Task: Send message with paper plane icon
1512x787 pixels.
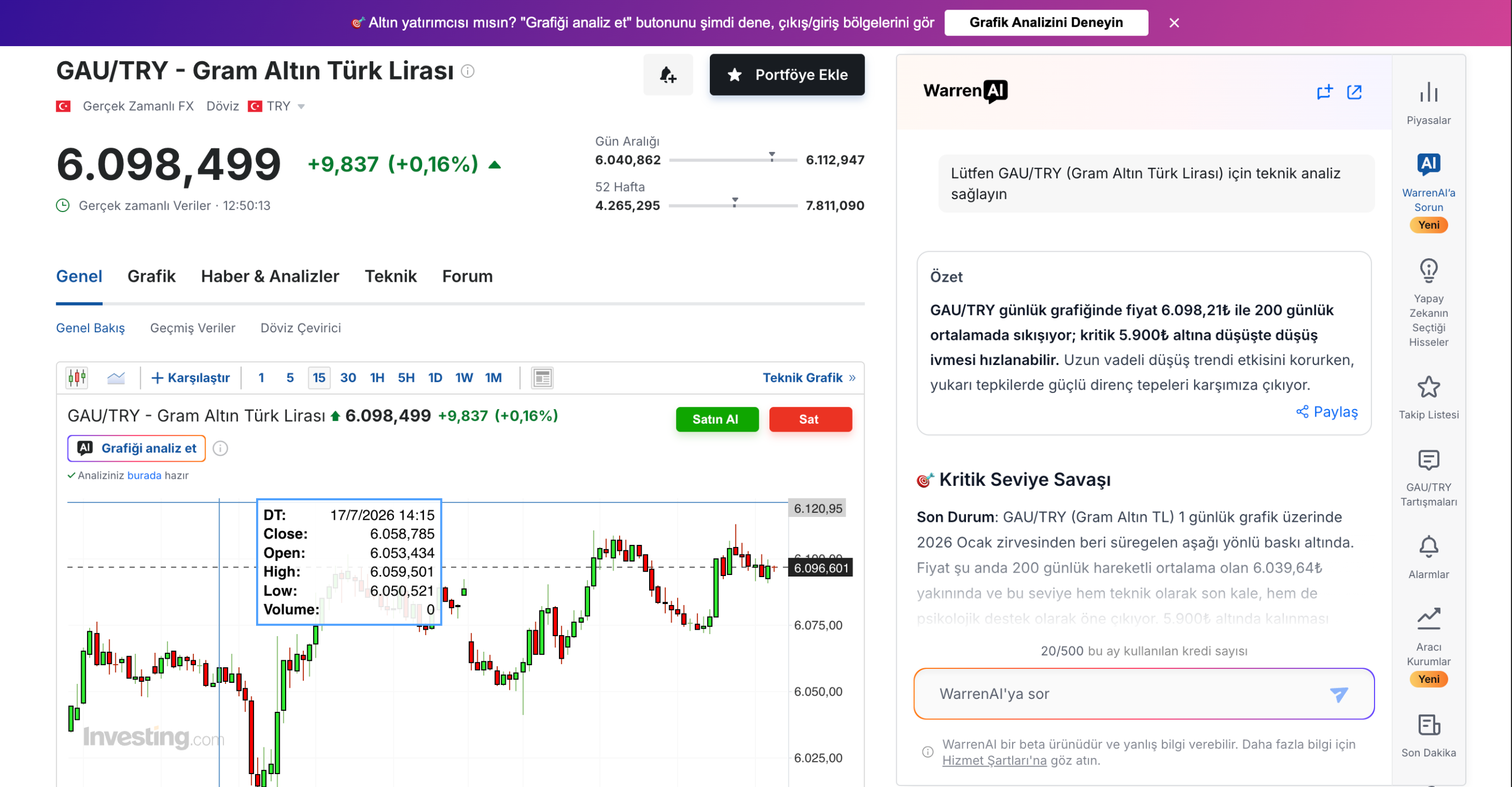Action: coord(1339,694)
